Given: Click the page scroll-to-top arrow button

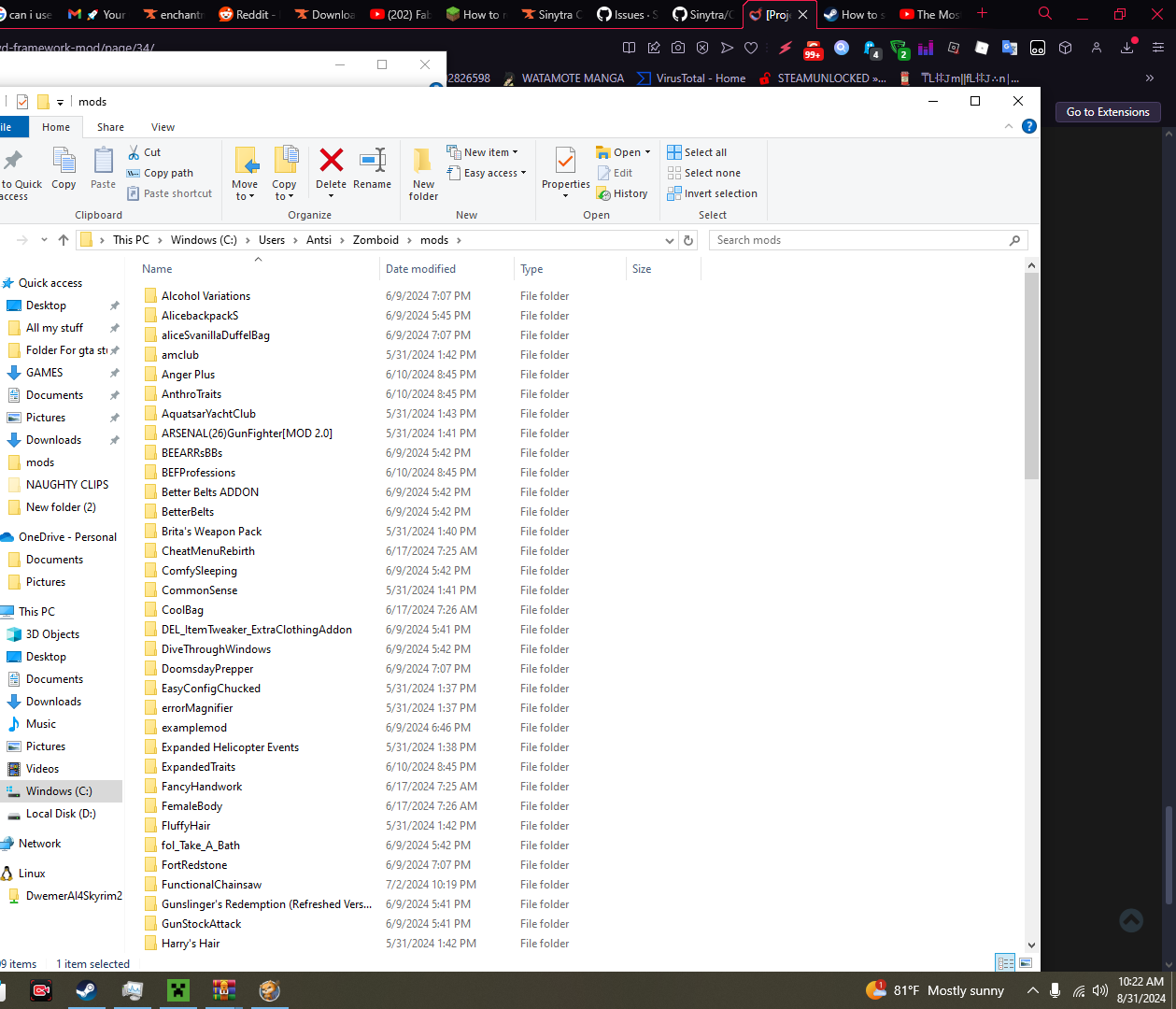Looking at the screenshot, I should click(x=1131, y=921).
